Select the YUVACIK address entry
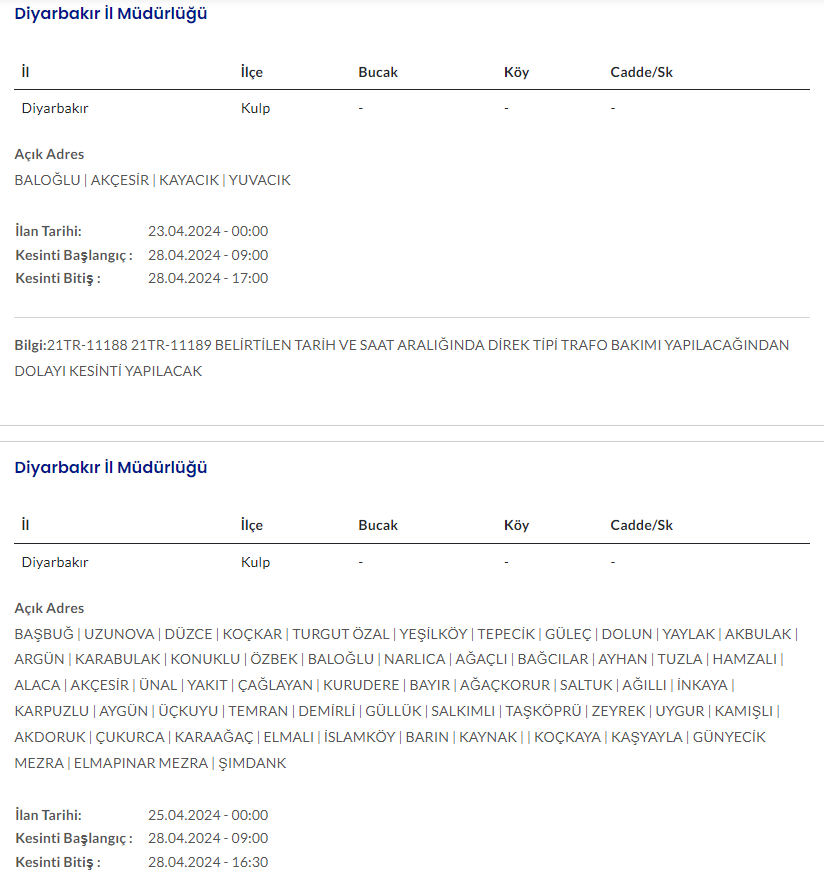 click(259, 180)
